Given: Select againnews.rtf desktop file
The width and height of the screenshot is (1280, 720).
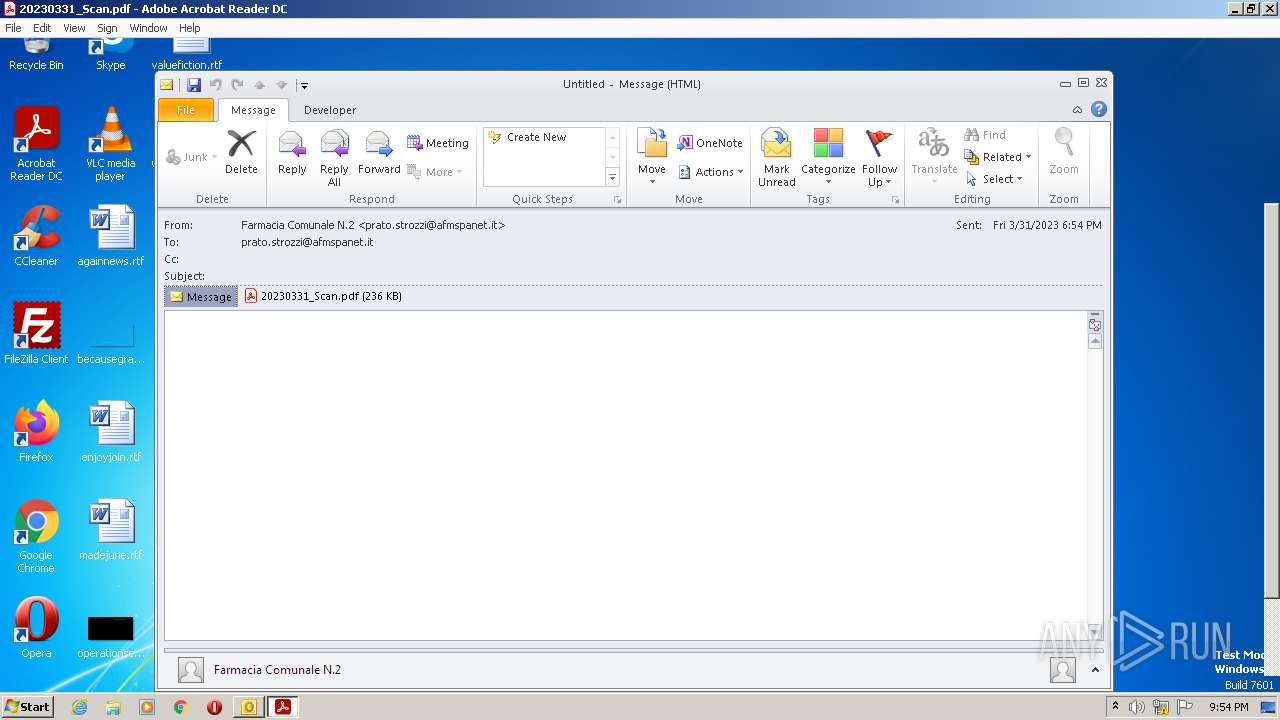Looking at the screenshot, I should point(110,236).
